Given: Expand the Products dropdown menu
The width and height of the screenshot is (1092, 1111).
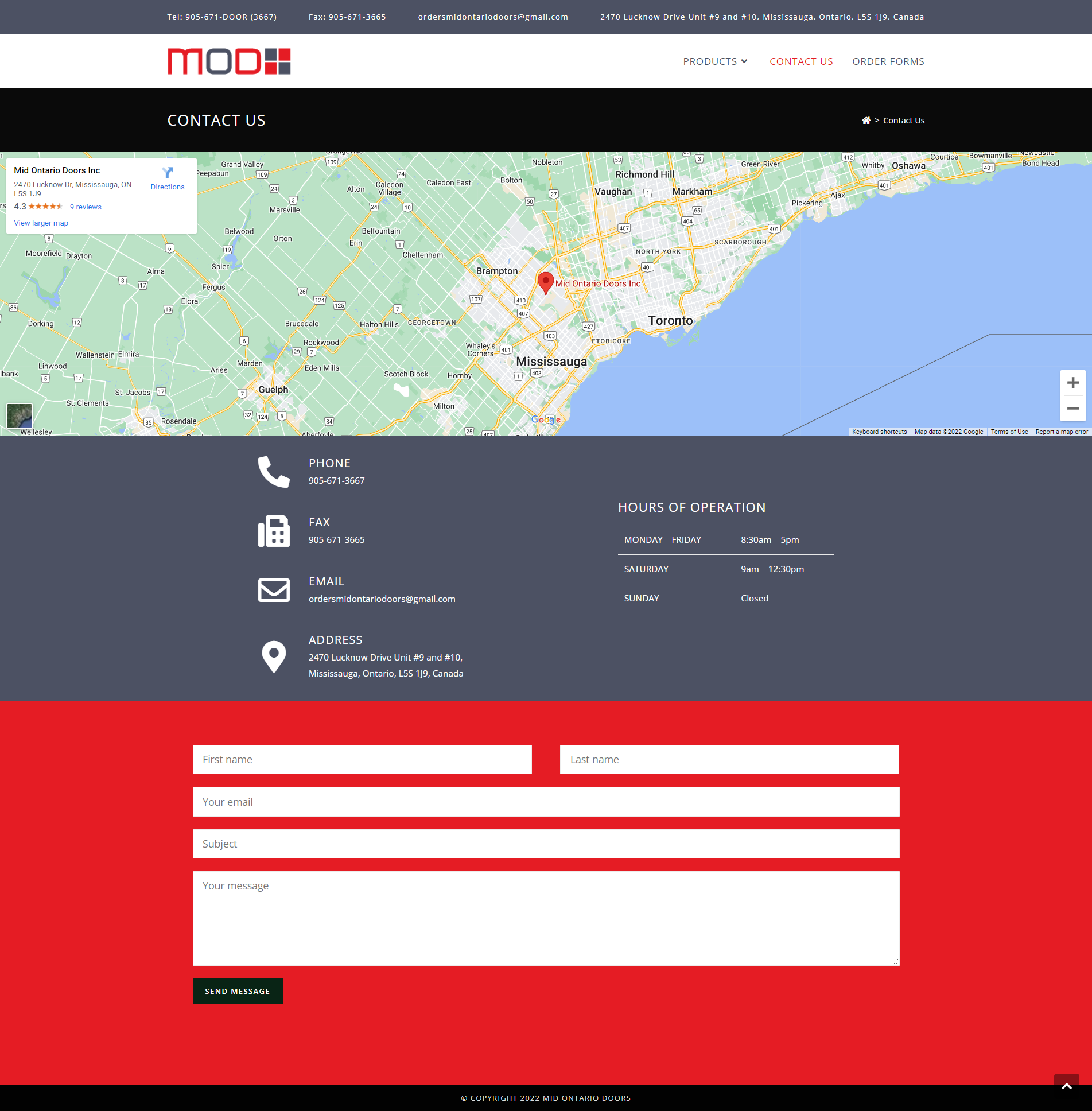Looking at the screenshot, I should coord(715,61).
